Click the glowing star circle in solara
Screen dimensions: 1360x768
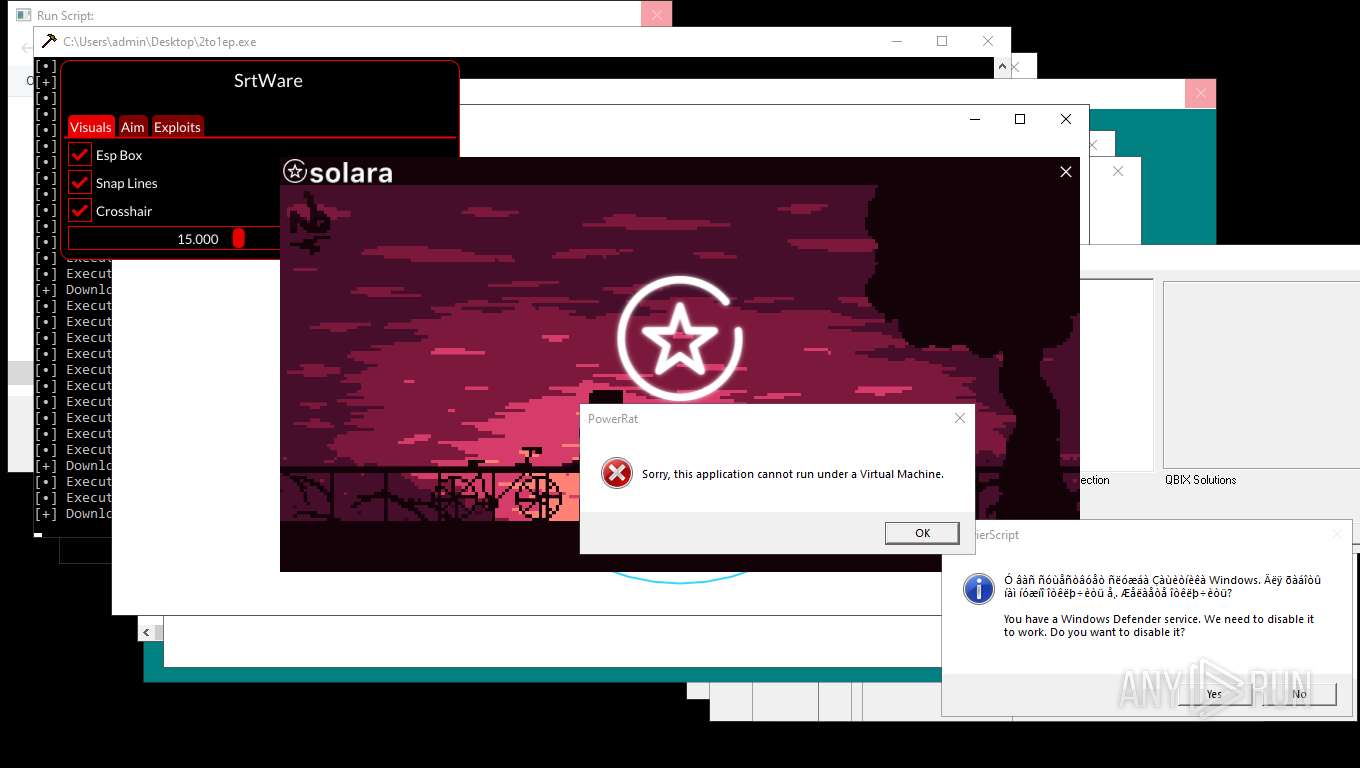click(x=680, y=339)
